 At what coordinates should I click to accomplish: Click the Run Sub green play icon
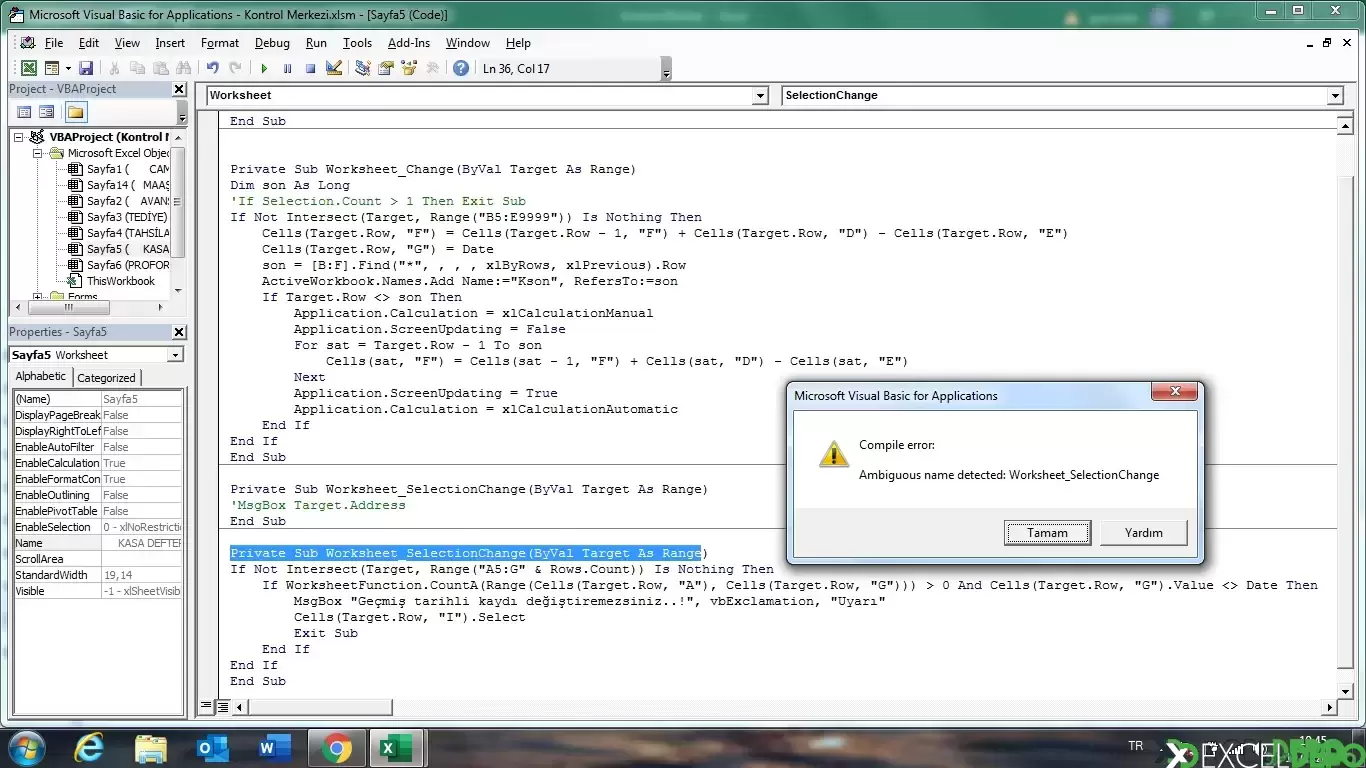tap(264, 68)
